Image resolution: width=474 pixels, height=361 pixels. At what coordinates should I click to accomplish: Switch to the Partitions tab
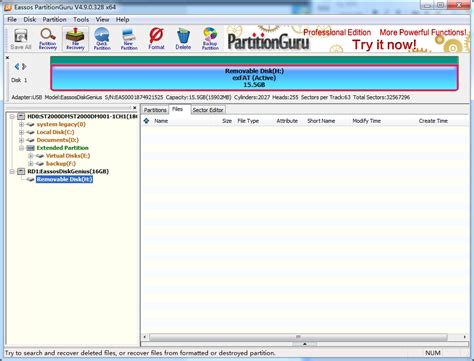pos(155,110)
